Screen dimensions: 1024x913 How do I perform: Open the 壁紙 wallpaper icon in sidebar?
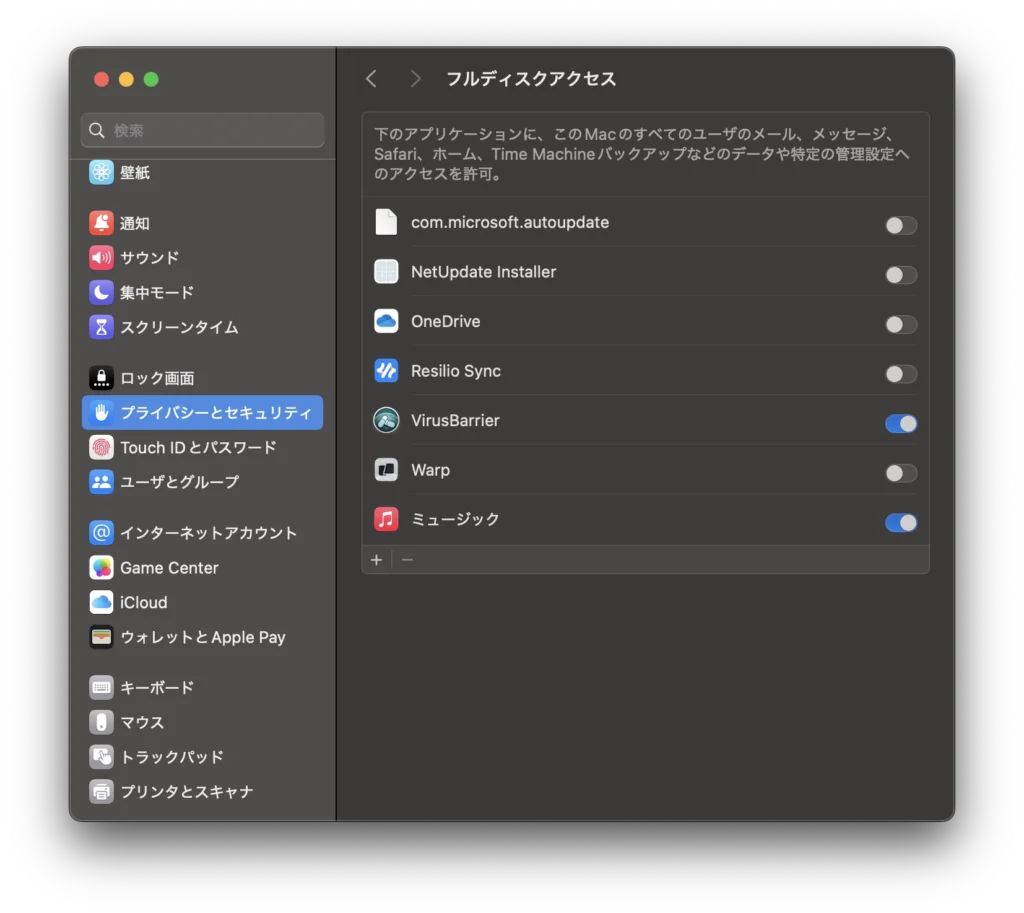tap(101, 172)
